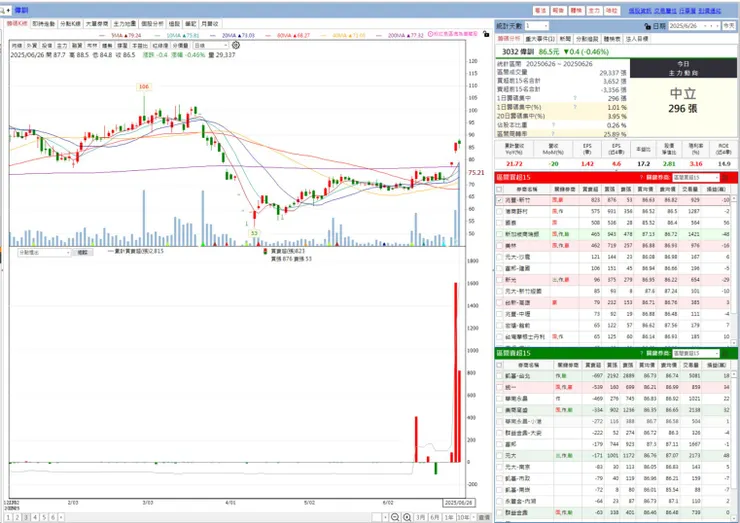Toggle the 分價量 button on chart toolbar
740x523 pixels.
point(180,45)
